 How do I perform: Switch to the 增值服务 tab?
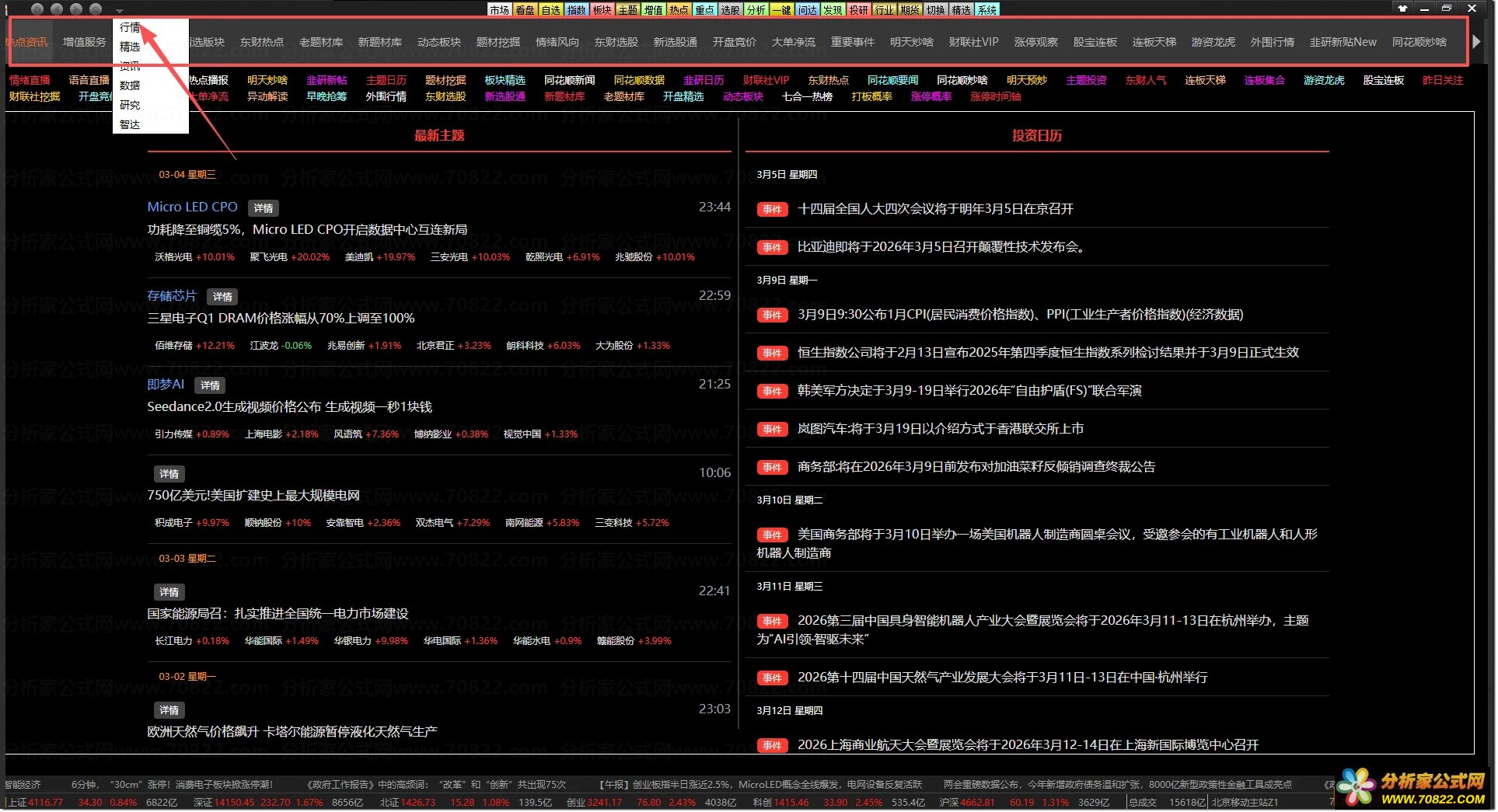click(84, 42)
